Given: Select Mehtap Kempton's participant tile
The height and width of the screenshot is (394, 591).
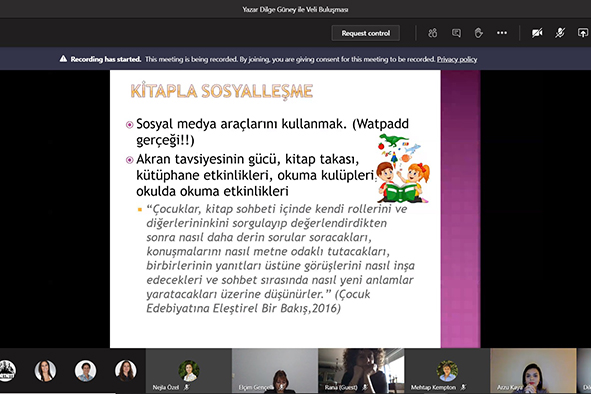Looking at the screenshot, I should pyautogui.click(x=447, y=371).
